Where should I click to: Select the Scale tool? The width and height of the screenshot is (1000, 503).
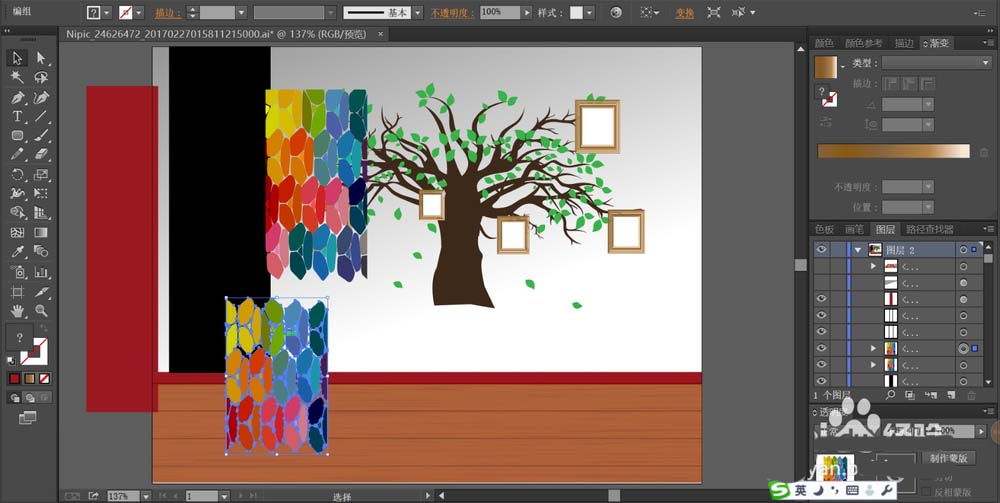(x=41, y=174)
